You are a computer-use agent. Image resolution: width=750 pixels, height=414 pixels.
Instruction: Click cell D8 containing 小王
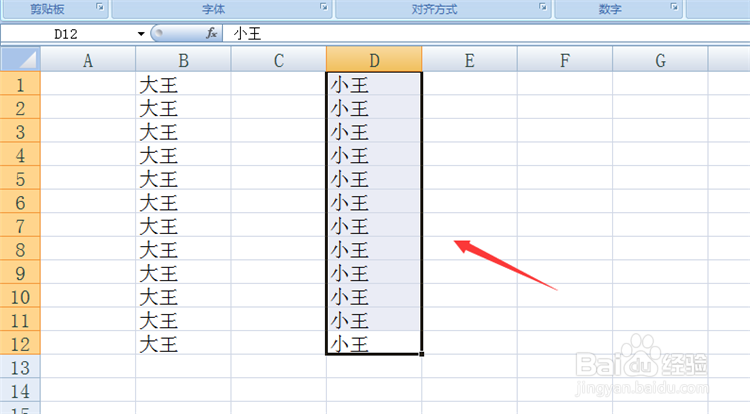coord(374,249)
